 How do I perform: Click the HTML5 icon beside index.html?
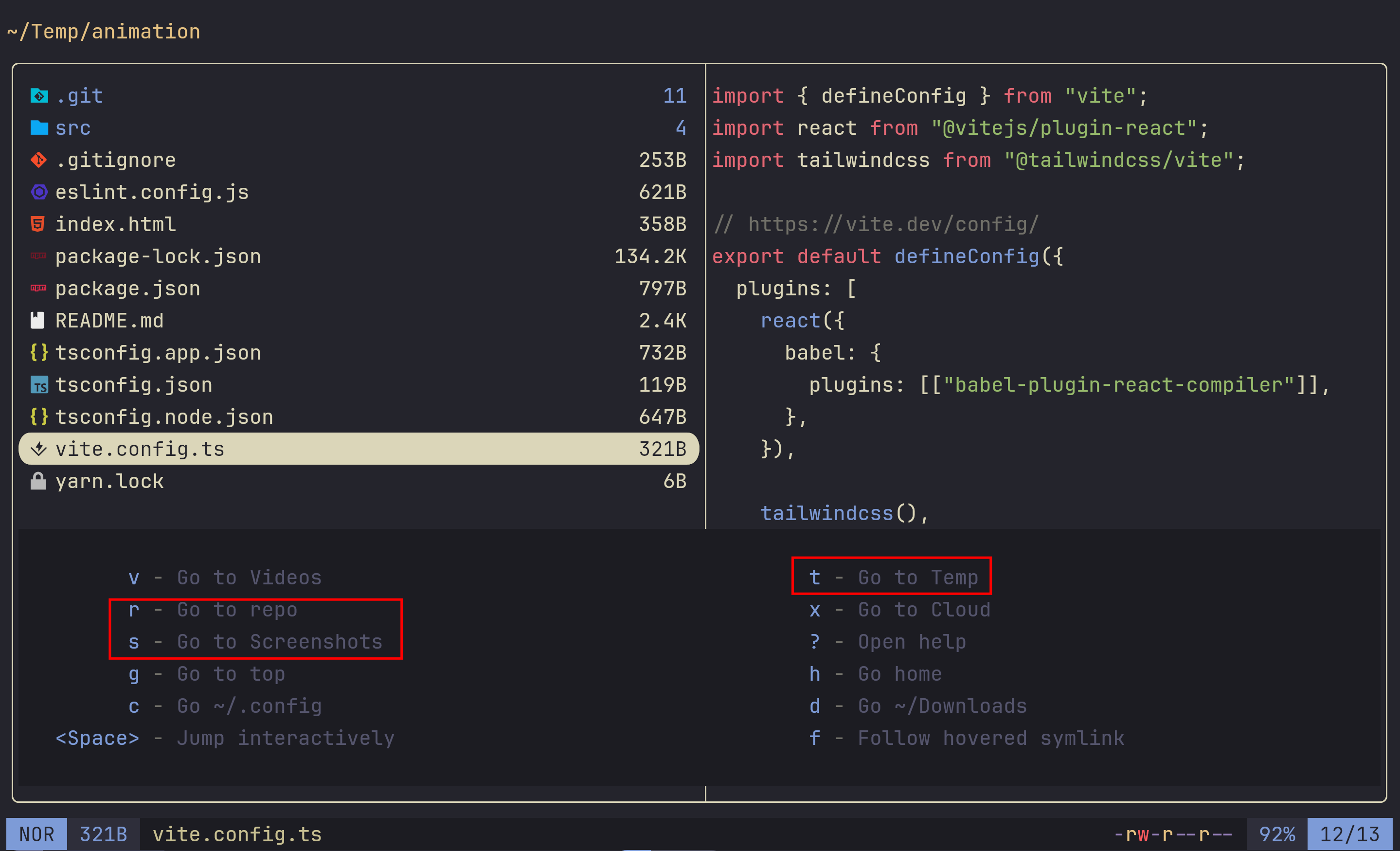(x=37, y=224)
